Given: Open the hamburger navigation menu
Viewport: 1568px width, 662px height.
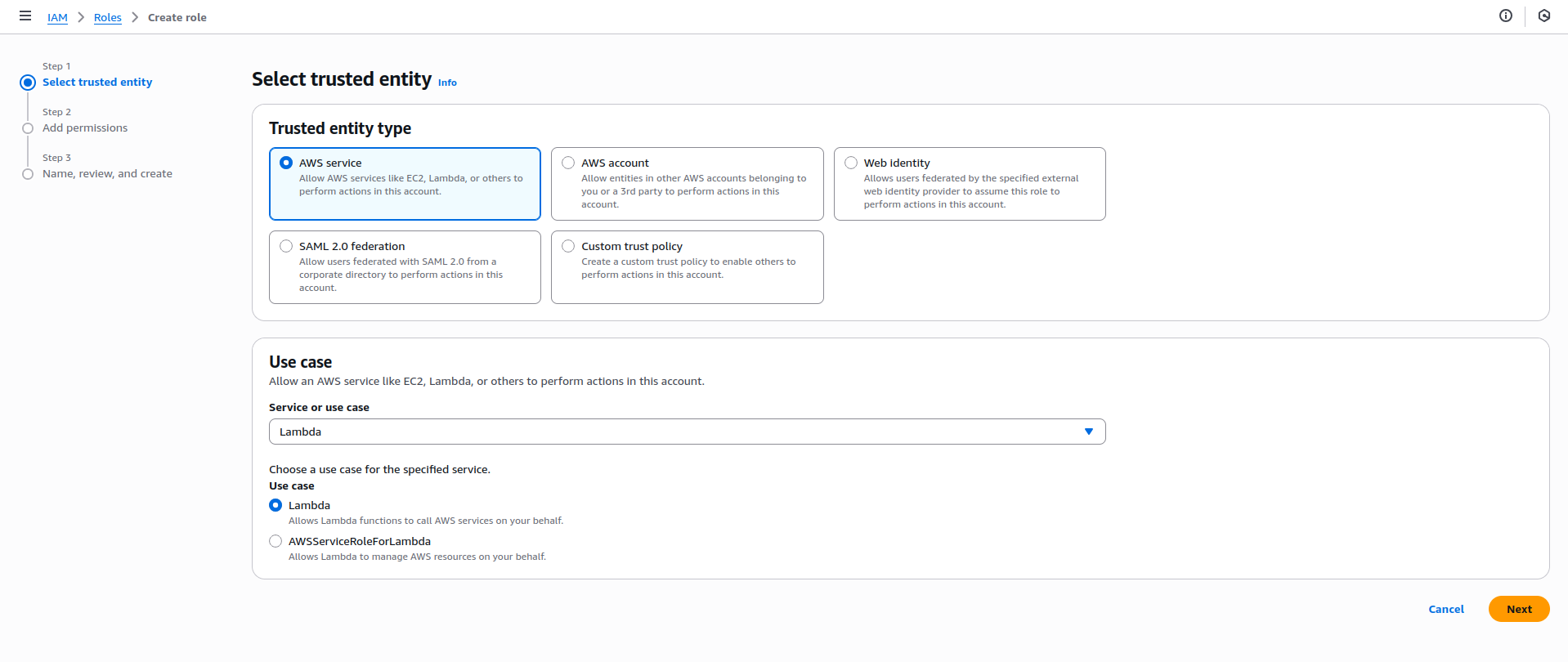Looking at the screenshot, I should [x=25, y=16].
